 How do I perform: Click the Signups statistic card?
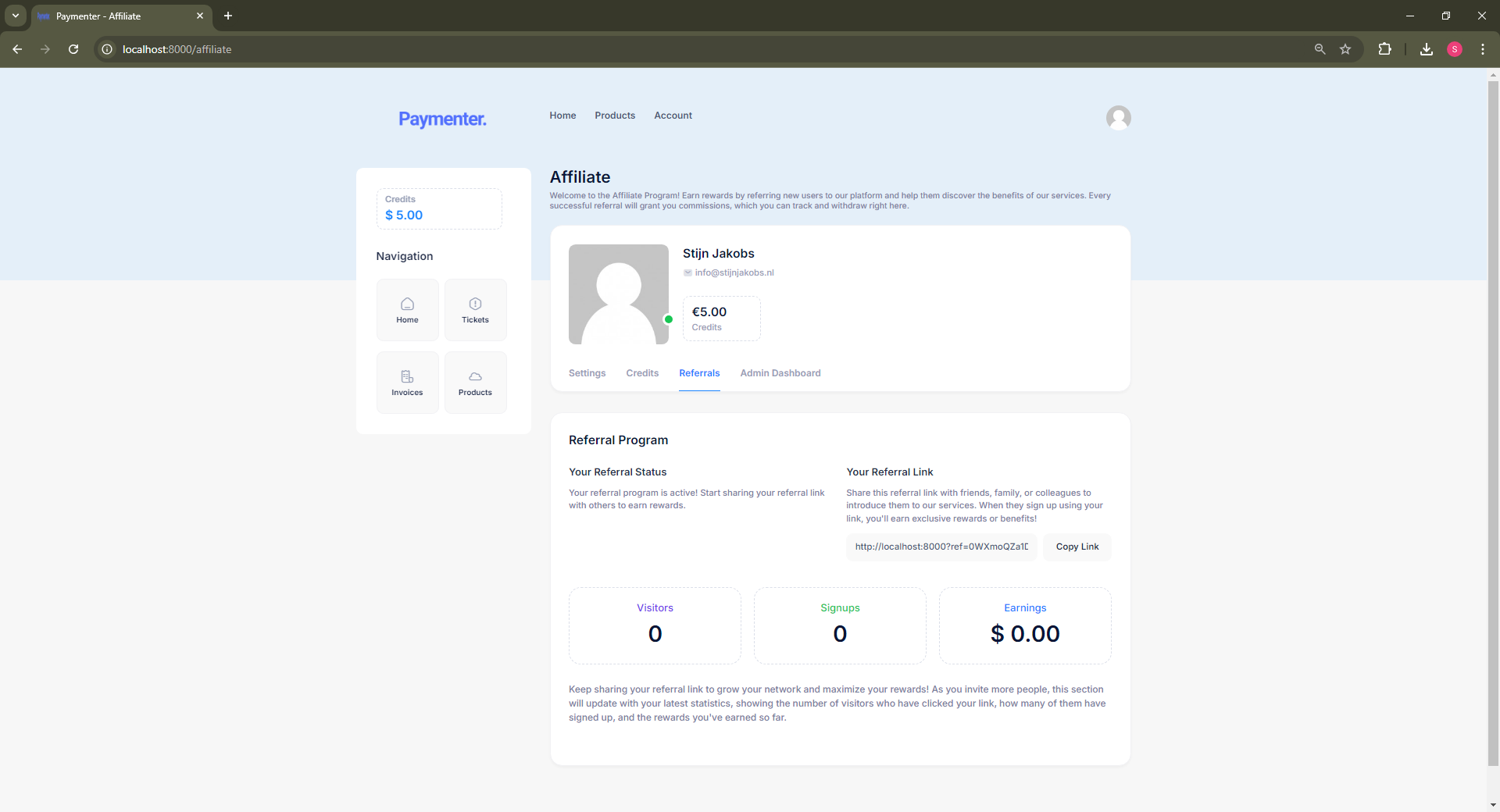(x=840, y=625)
